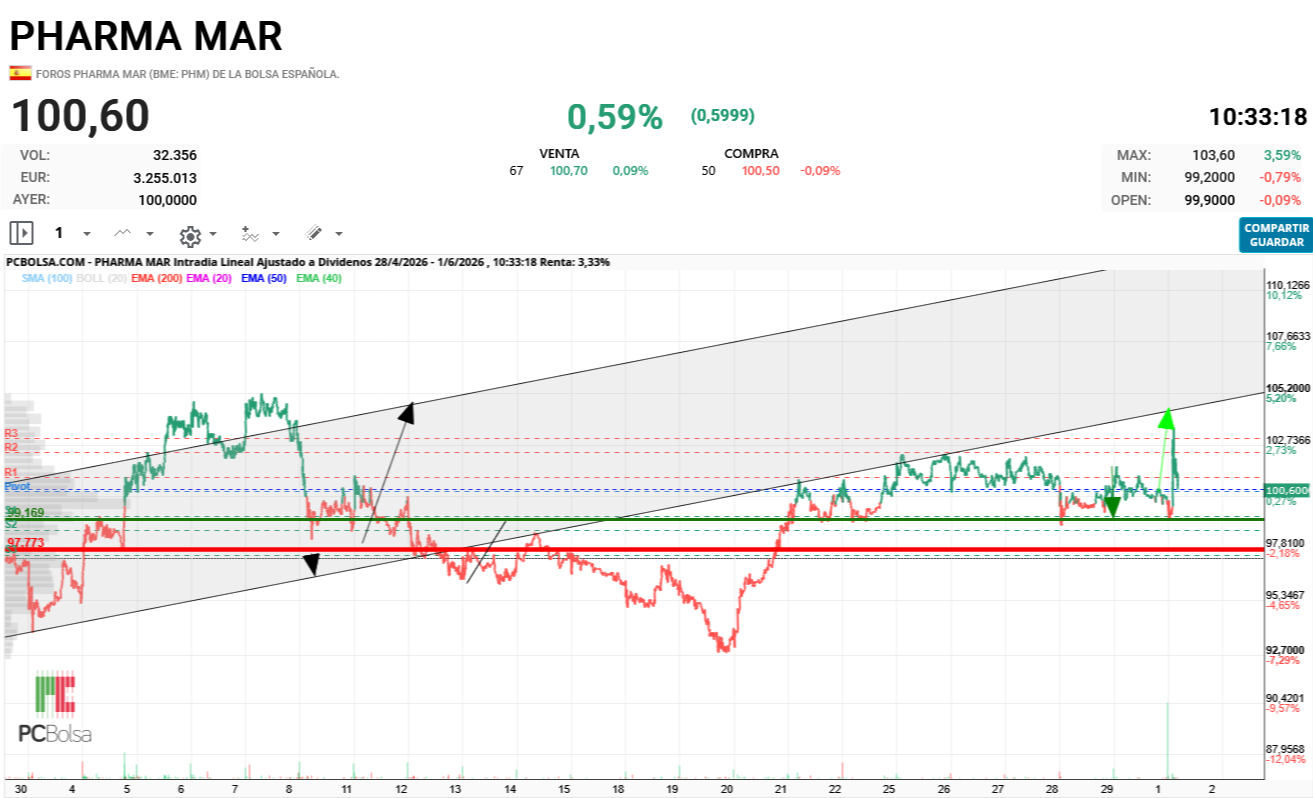Click the R1 resistance level label
This screenshot has width=1313, height=798.
coord(11,471)
